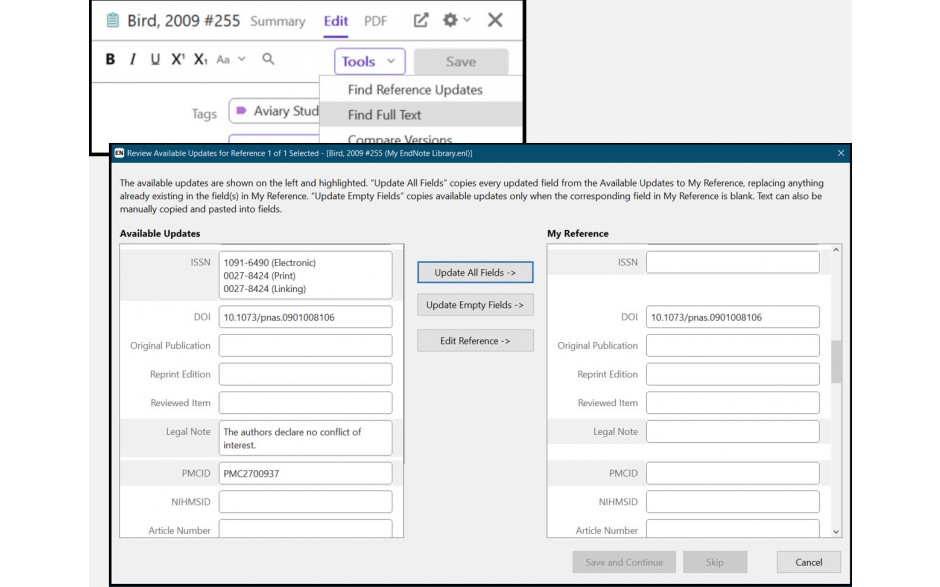Switch to the Summary tab
The width and height of the screenshot is (940, 587).
coord(277,21)
